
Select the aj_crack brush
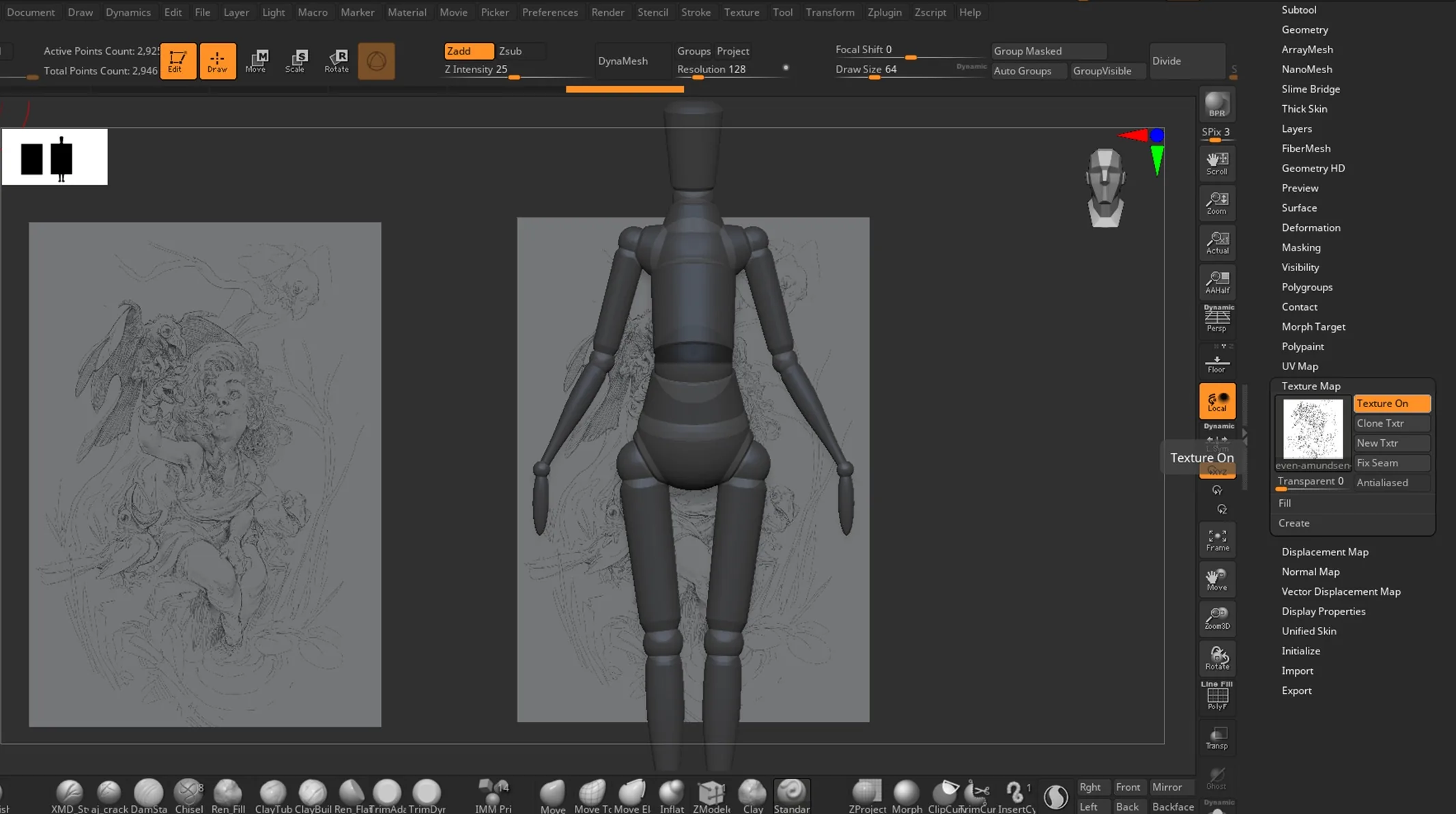109,796
